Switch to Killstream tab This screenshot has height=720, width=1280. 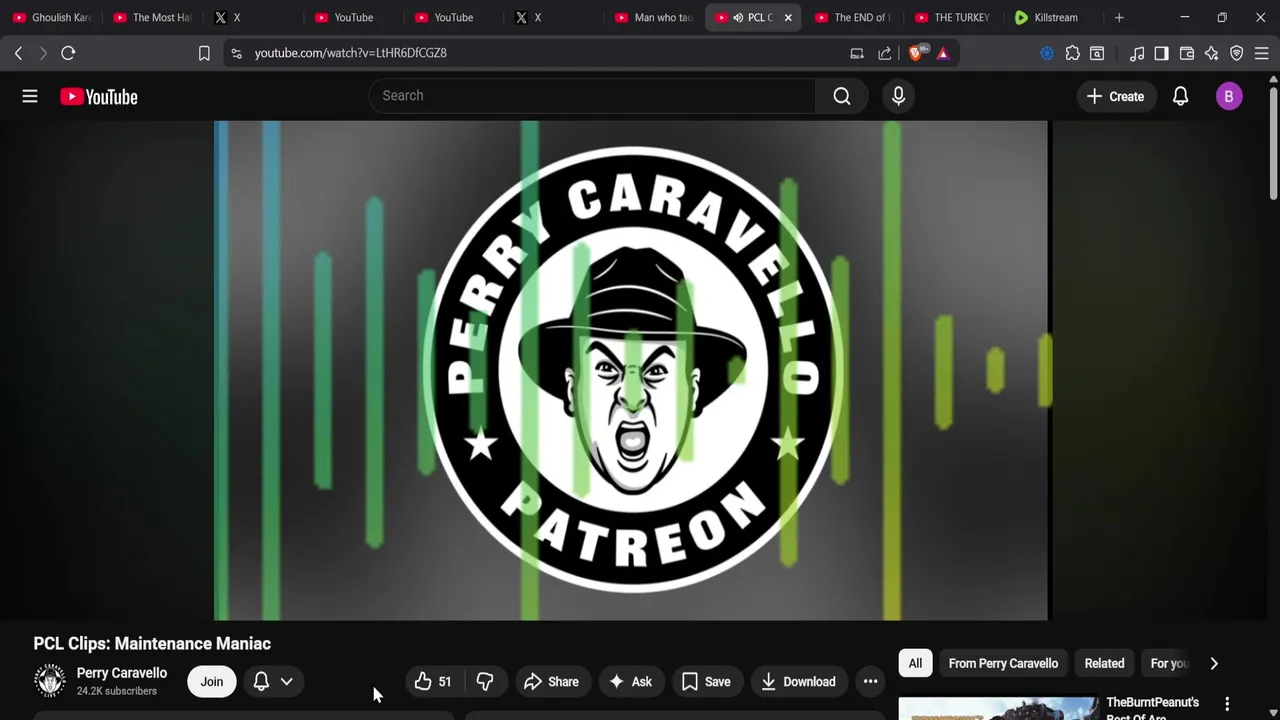[1053, 17]
